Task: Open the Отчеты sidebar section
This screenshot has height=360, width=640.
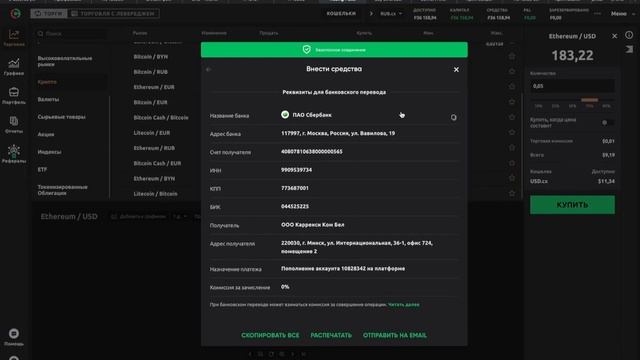Action: click(x=14, y=125)
